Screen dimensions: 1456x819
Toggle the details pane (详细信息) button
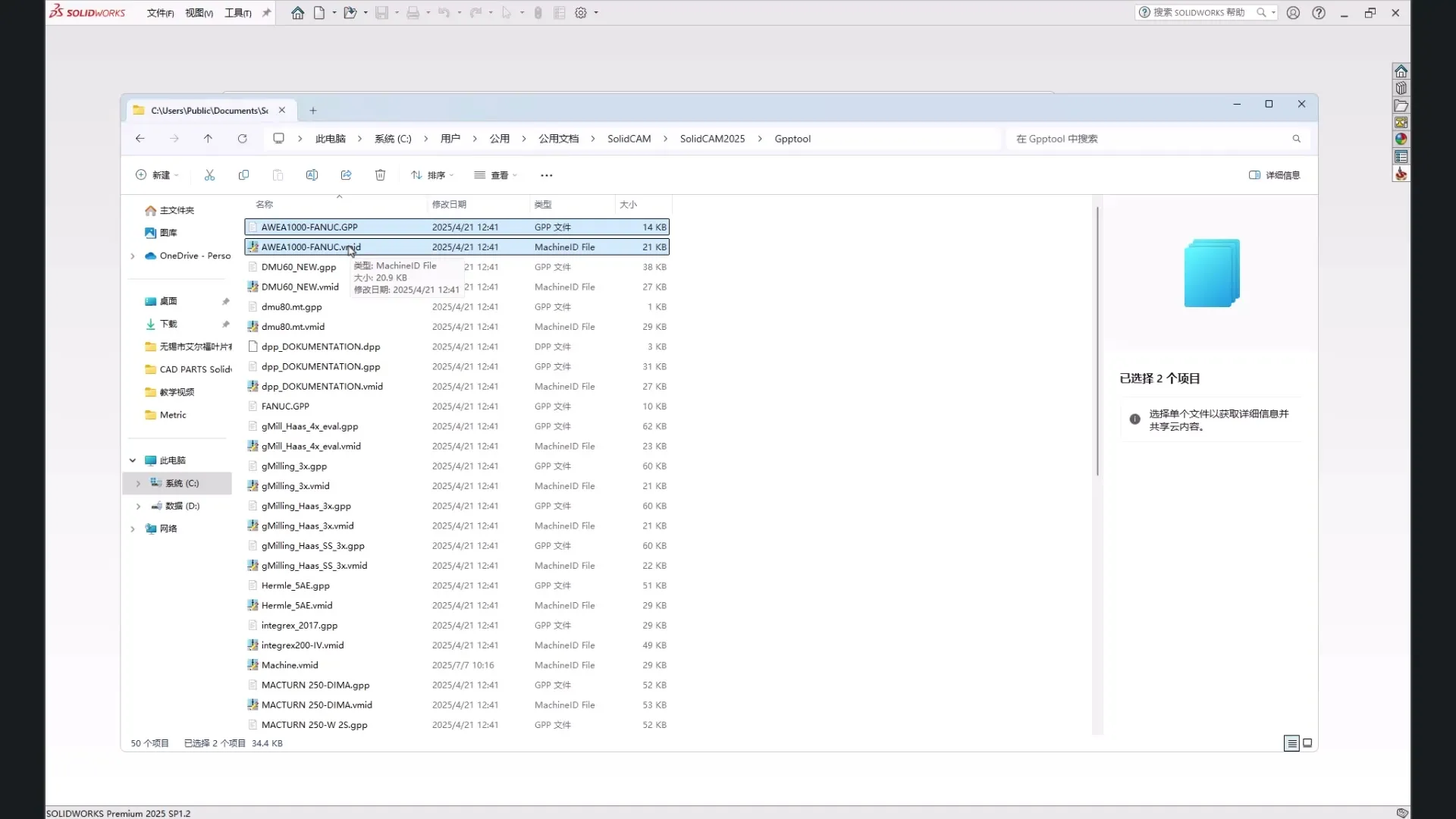click(x=1274, y=175)
